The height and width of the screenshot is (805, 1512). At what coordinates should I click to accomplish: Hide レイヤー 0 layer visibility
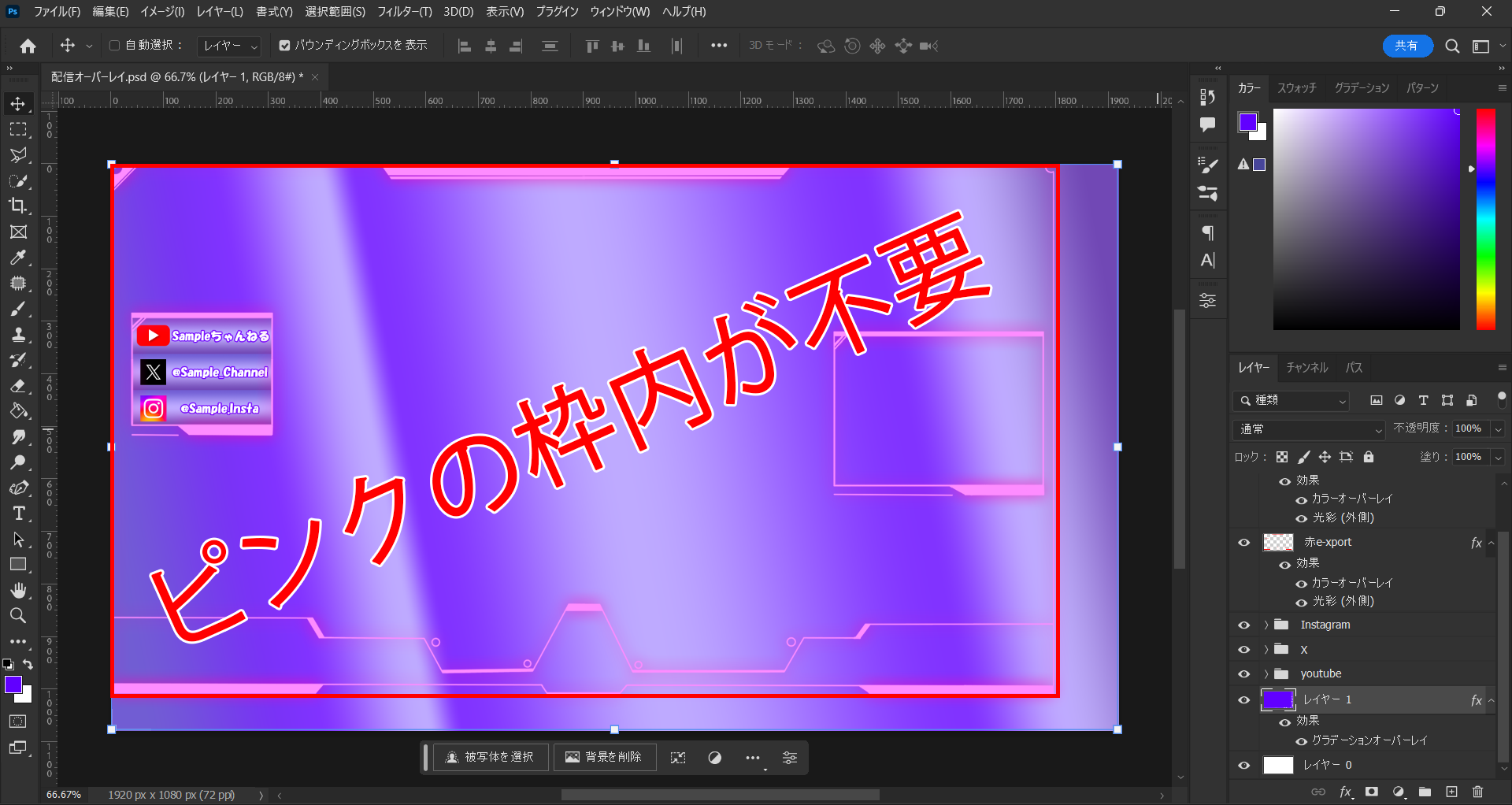click(x=1244, y=765)
